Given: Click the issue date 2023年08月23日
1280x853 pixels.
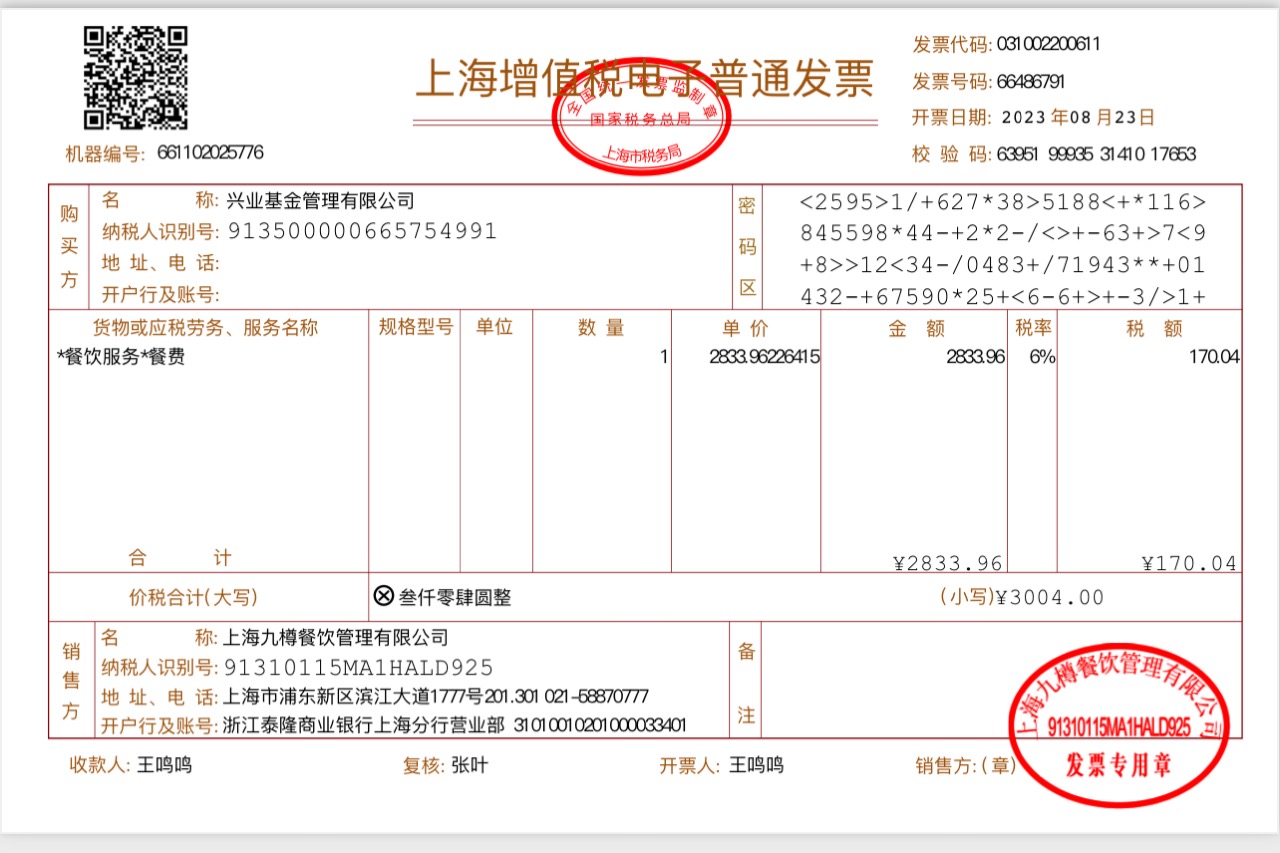Looking at the screenshot, I should click(x=1078, y=118).
